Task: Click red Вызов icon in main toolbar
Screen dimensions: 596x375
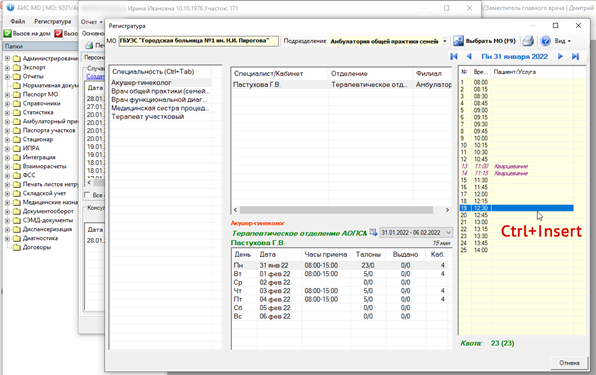Action: tap(58, 33)
